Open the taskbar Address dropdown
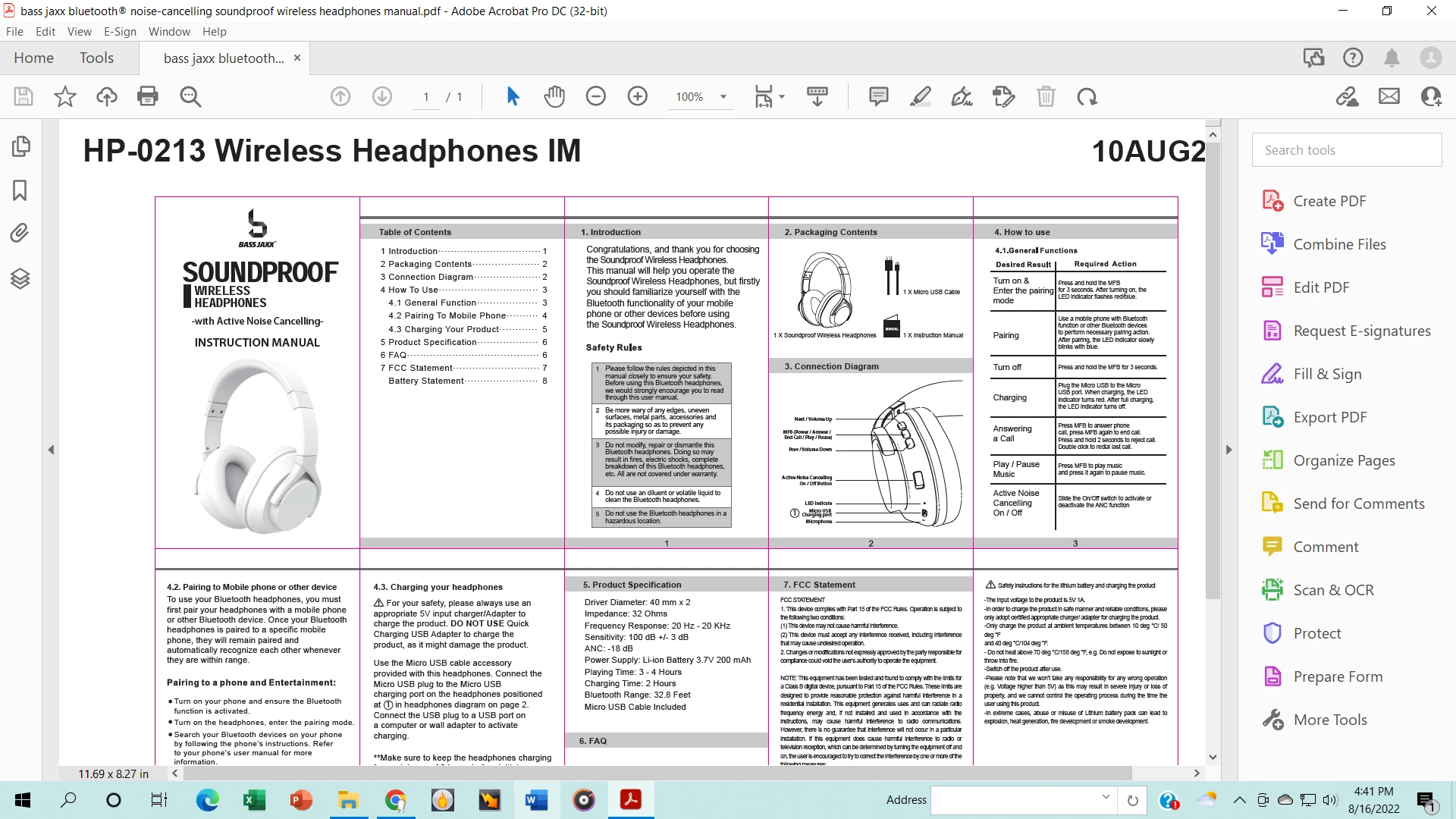Image resolution: width=1456 pixels, height=819 pixels. (1106, 799)
